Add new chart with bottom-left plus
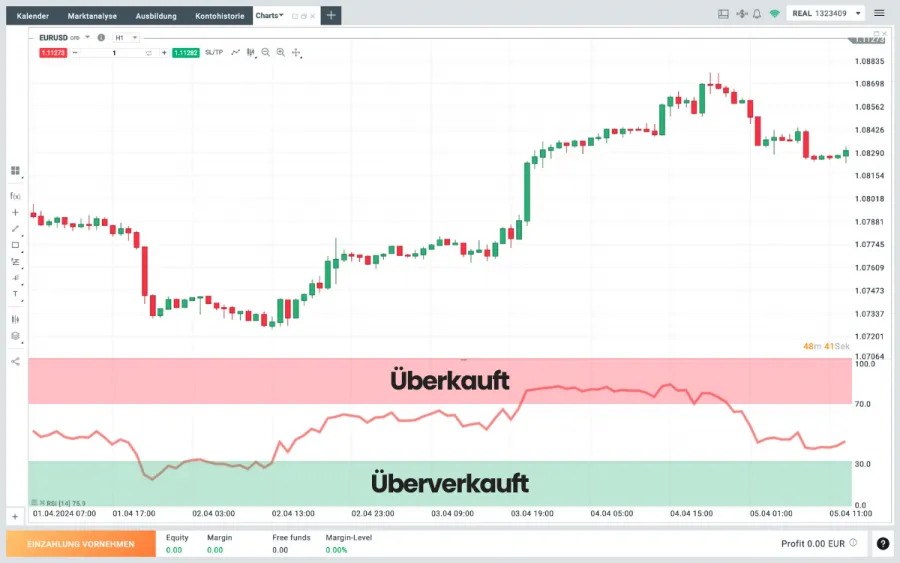The height and width of the screenshot is (563, 900). click(15, 517)
